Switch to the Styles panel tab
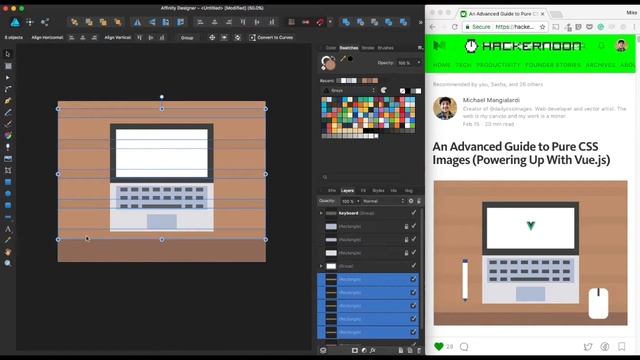The width and height of the screenshot is (640, 360). point(378,191)
